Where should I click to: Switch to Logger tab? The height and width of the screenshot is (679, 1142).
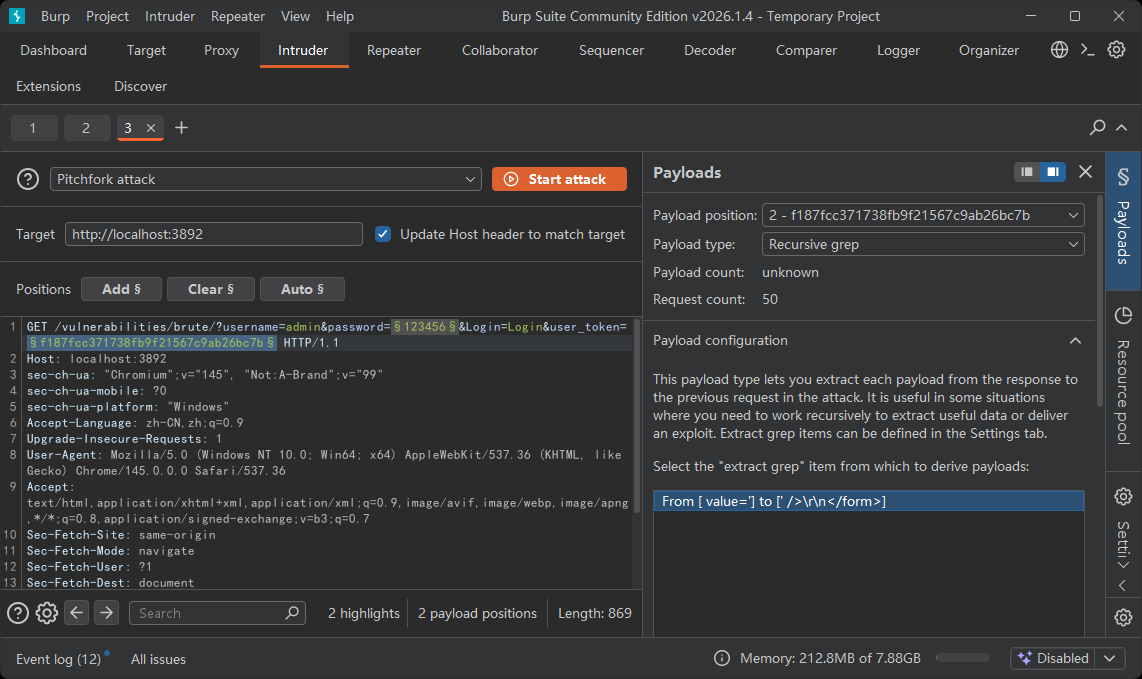click(x=898, y=50)
